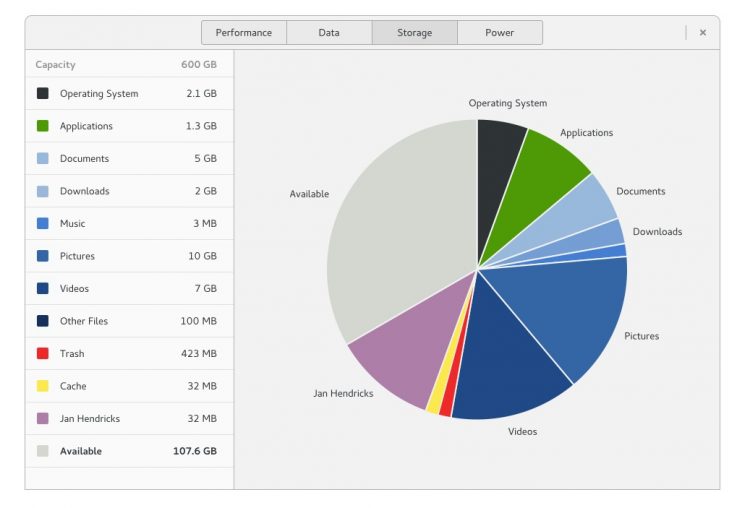Click the red Trash color swatch
This screenshot has height=508, width=750.
coord(43,354)
